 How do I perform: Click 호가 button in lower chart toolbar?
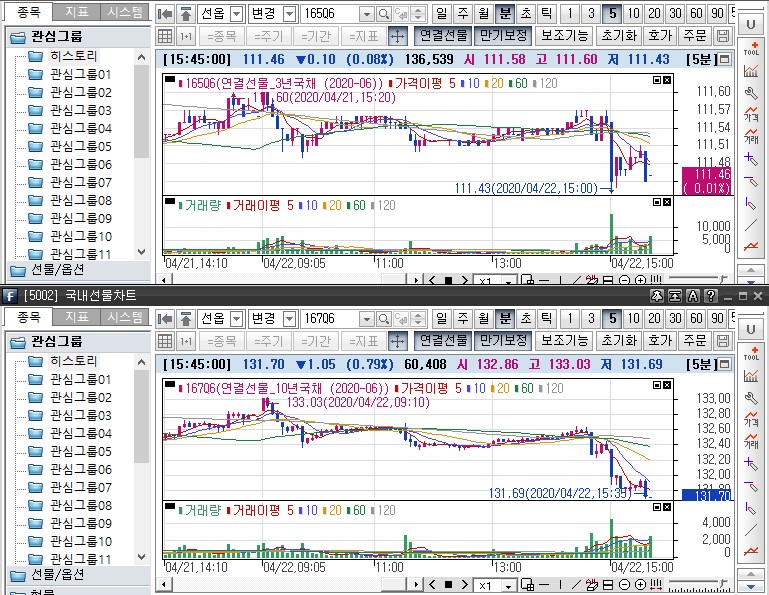coord(660,341)
